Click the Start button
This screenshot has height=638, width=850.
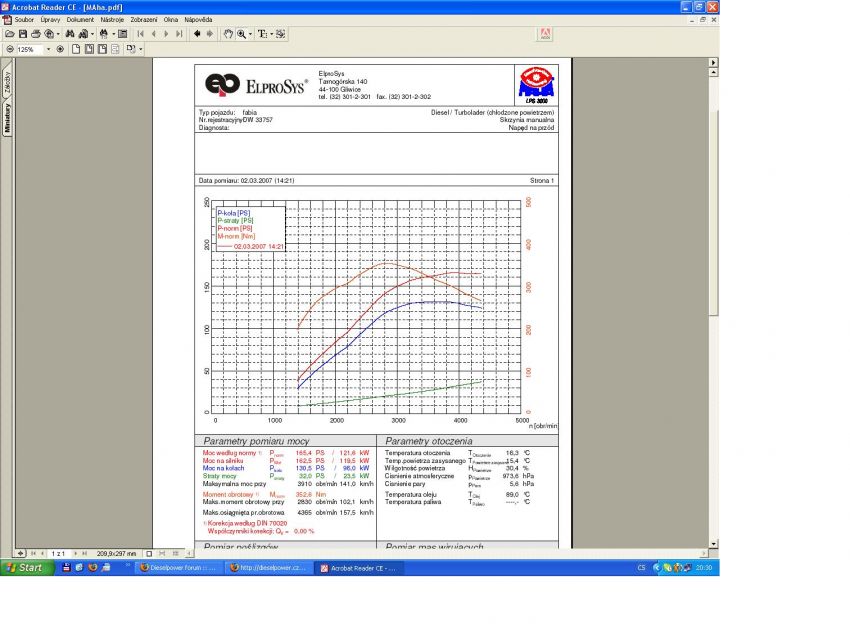click(x=25, y=567)
